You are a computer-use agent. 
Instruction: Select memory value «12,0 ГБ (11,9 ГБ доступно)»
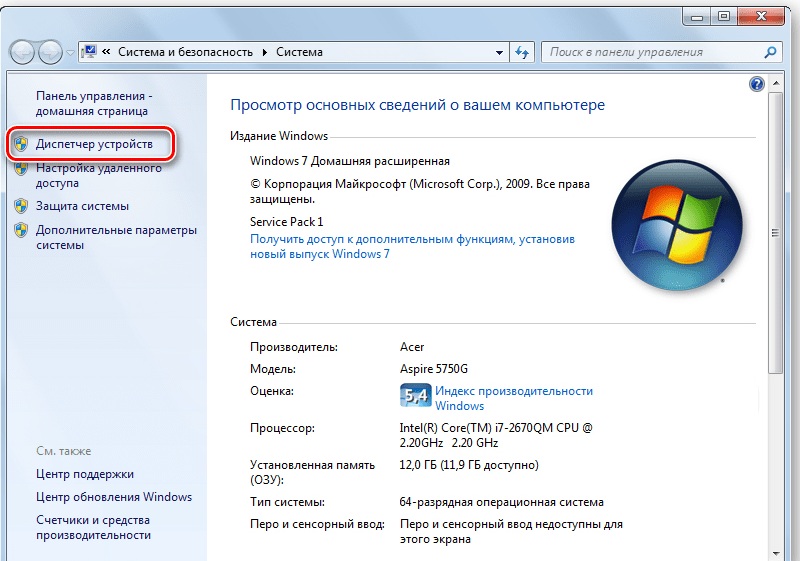point(469,465)
